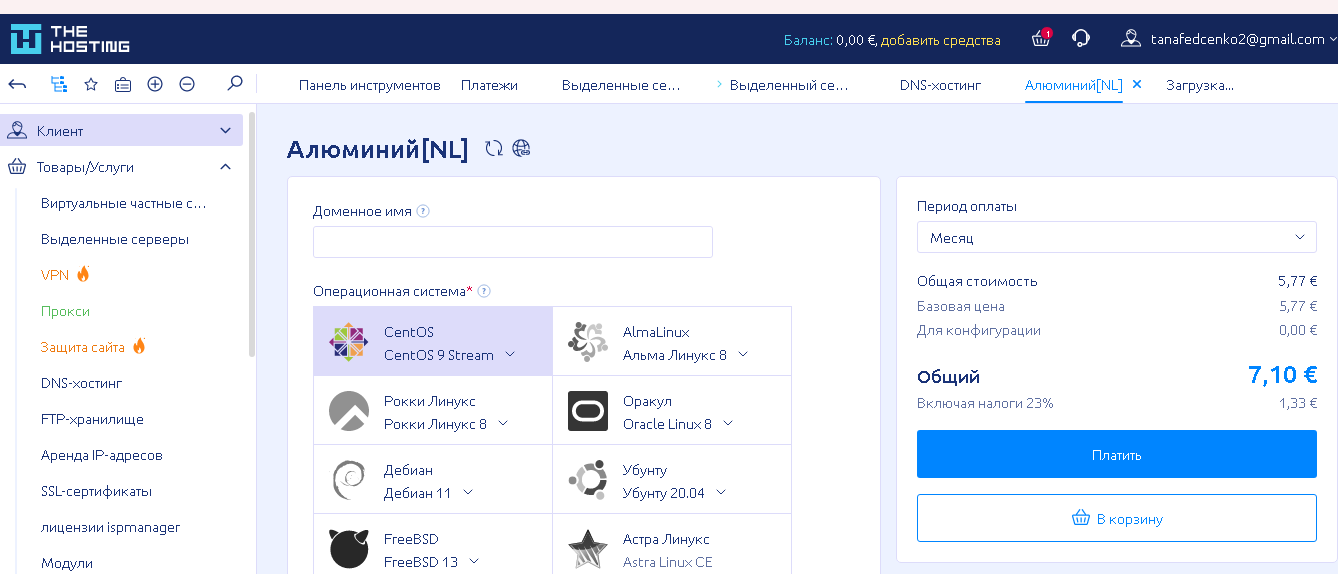The width and height of the screenshot is (1338, 574).
Task: Open Защита сайта sidebar item
Action: point(83,347)
